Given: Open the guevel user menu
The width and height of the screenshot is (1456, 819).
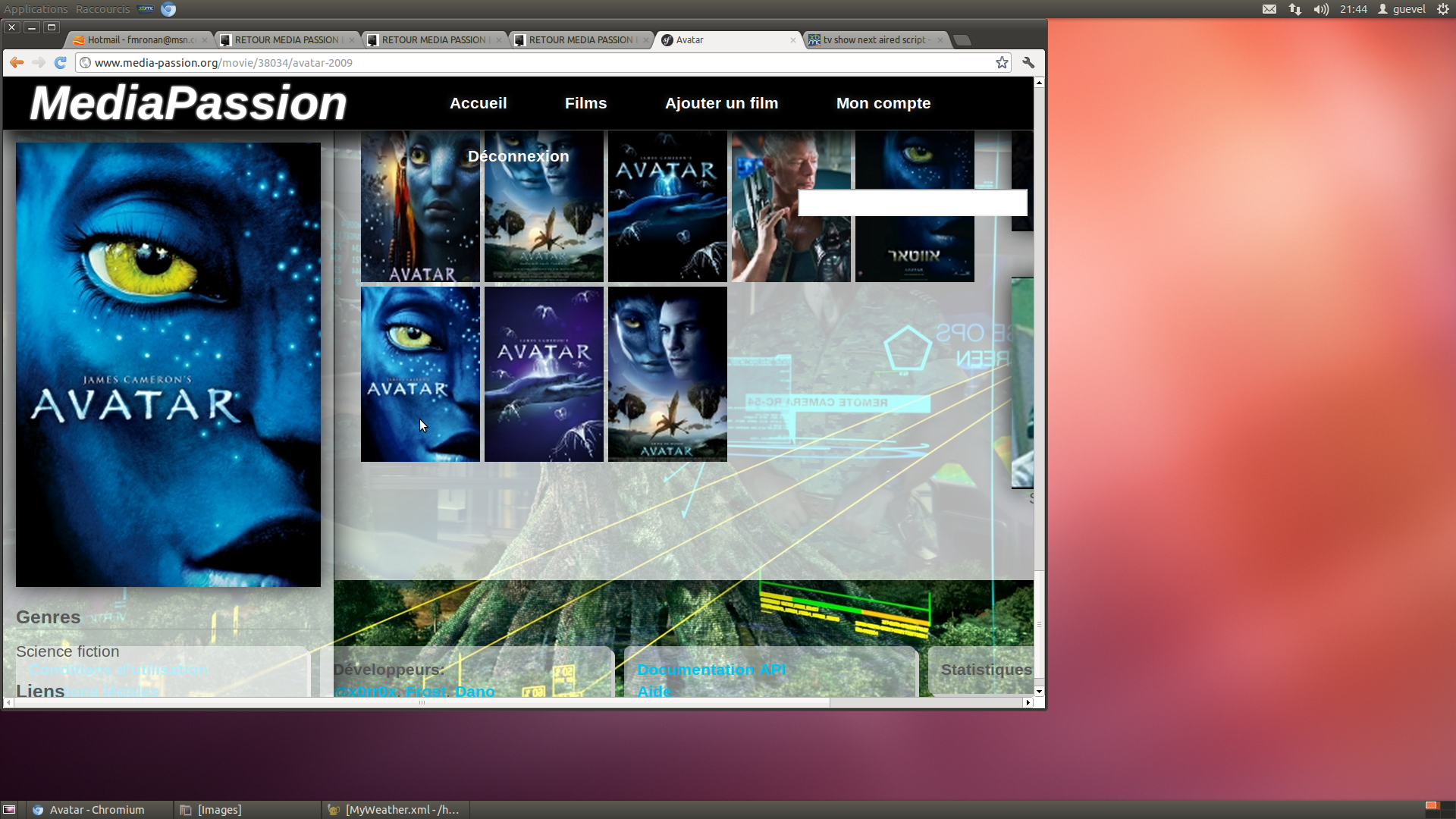Looking at the screenshot, I should tap(1402, 9).
